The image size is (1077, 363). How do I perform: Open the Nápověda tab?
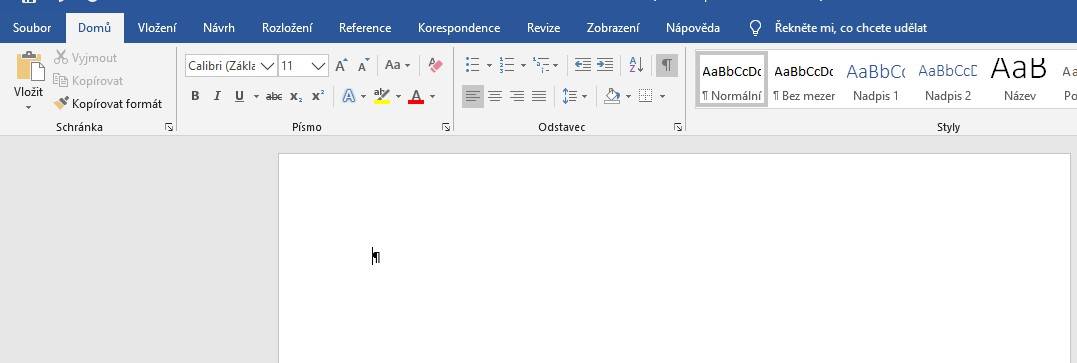692,28
